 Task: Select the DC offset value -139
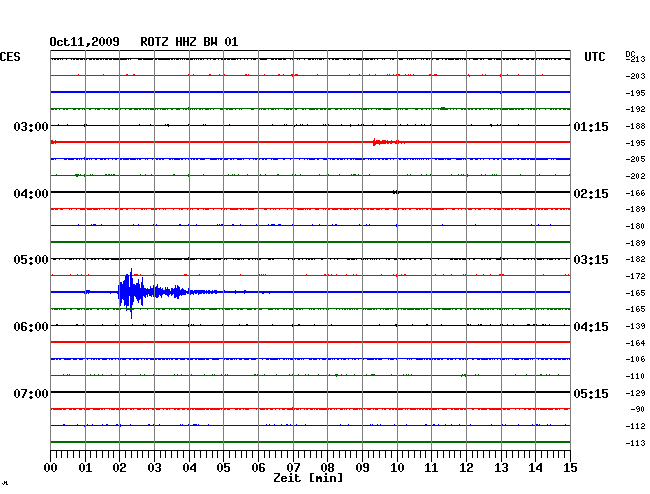(x=635, y=327)
